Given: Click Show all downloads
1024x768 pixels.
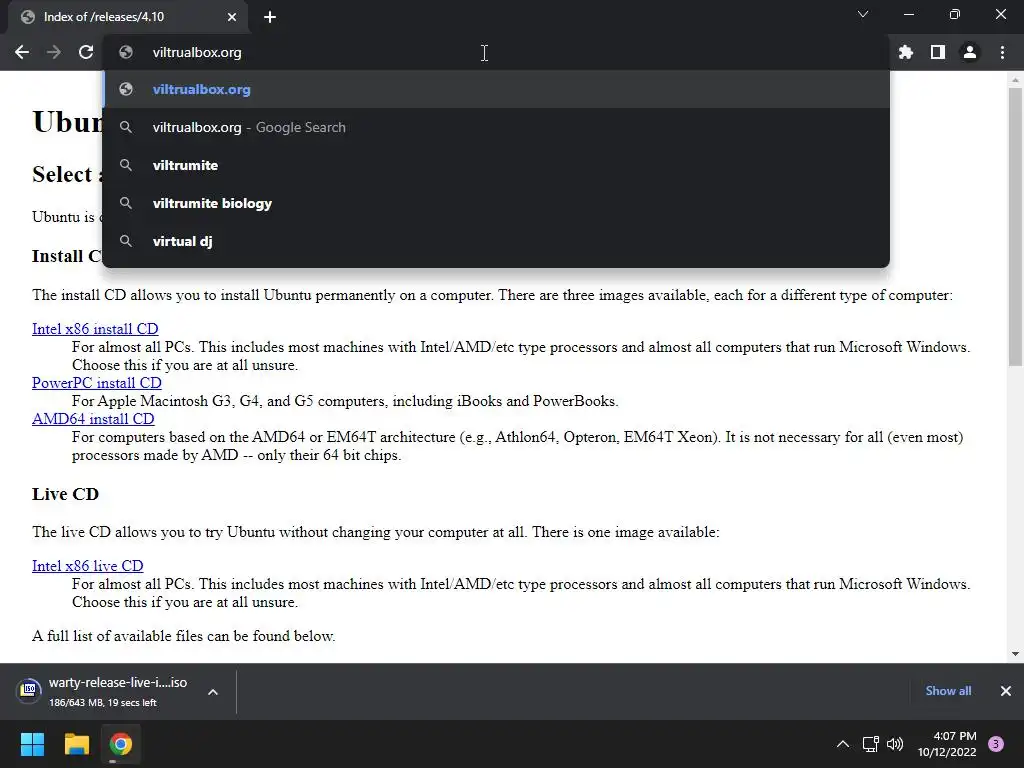Looking at the screenshot, I should pyautogui.click(x=948, y=691).
